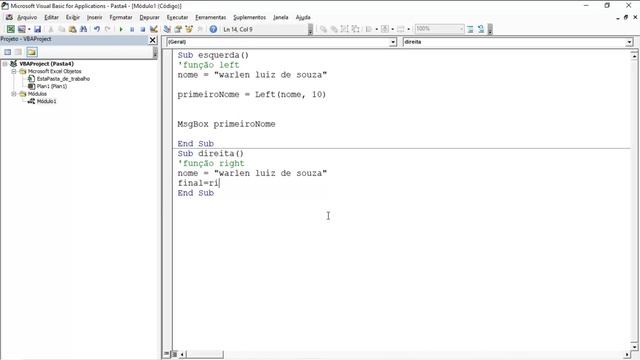Open the Arquivo menu

pyautogui.click(x=27, y=17)
